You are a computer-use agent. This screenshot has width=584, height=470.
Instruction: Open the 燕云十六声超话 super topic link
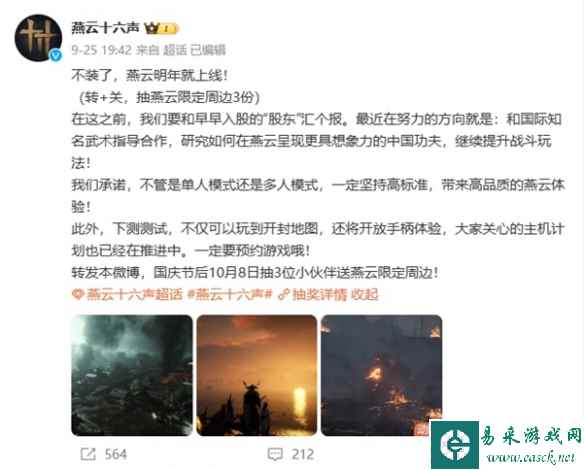pos(134,294)
